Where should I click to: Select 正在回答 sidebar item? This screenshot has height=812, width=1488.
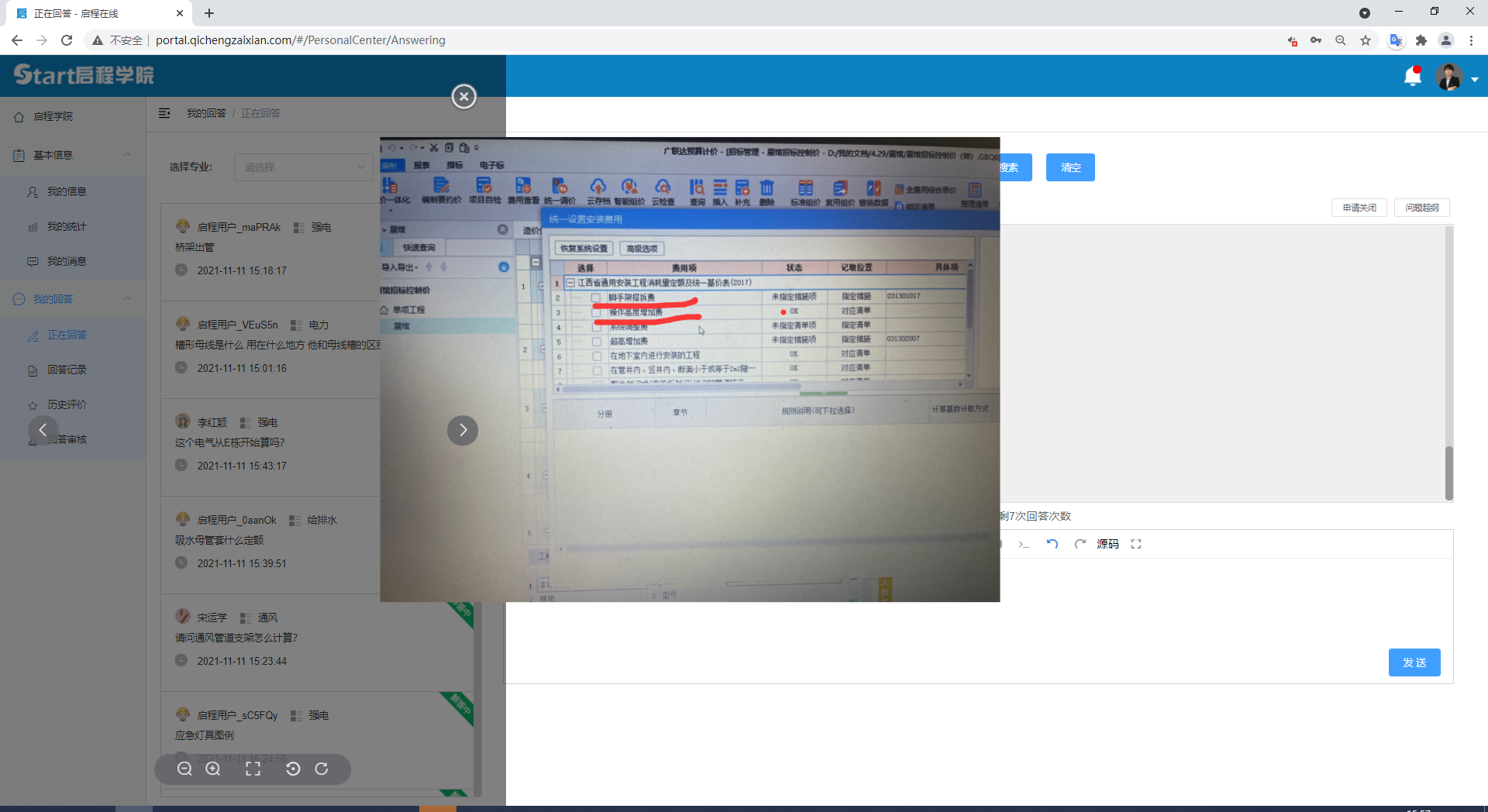[x=67, y=335]
